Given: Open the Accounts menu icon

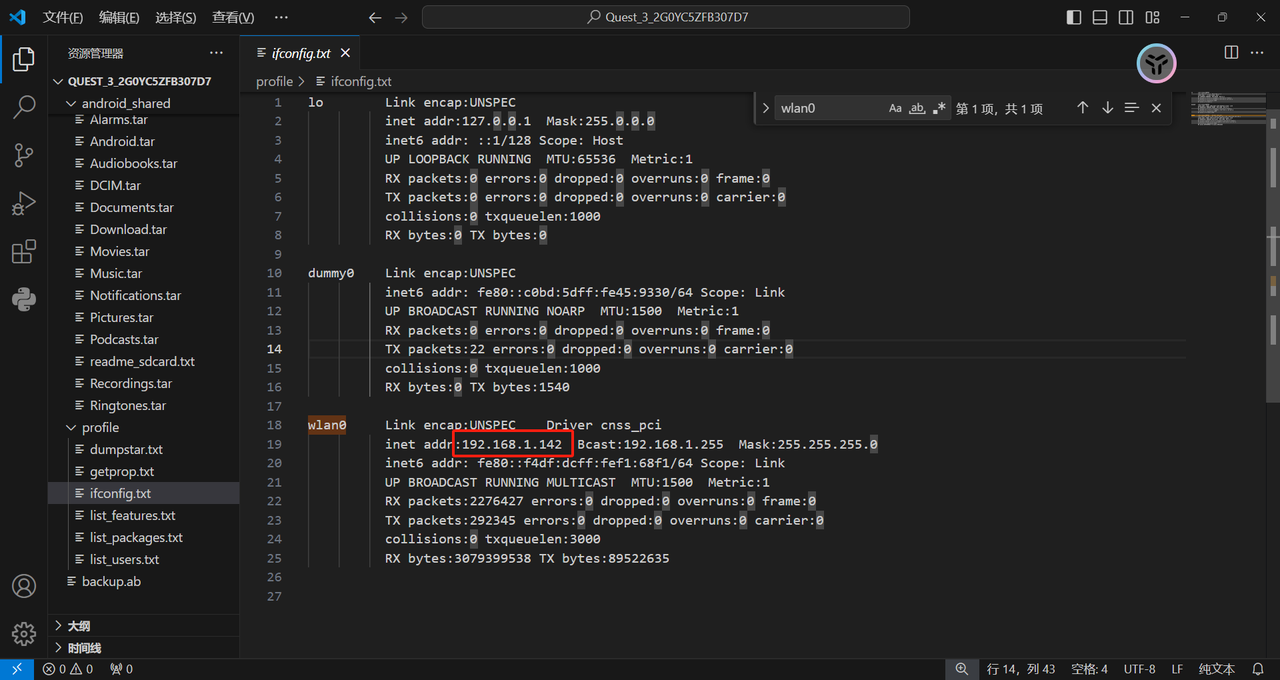Looking at the screenshot, I should (24, 586).
